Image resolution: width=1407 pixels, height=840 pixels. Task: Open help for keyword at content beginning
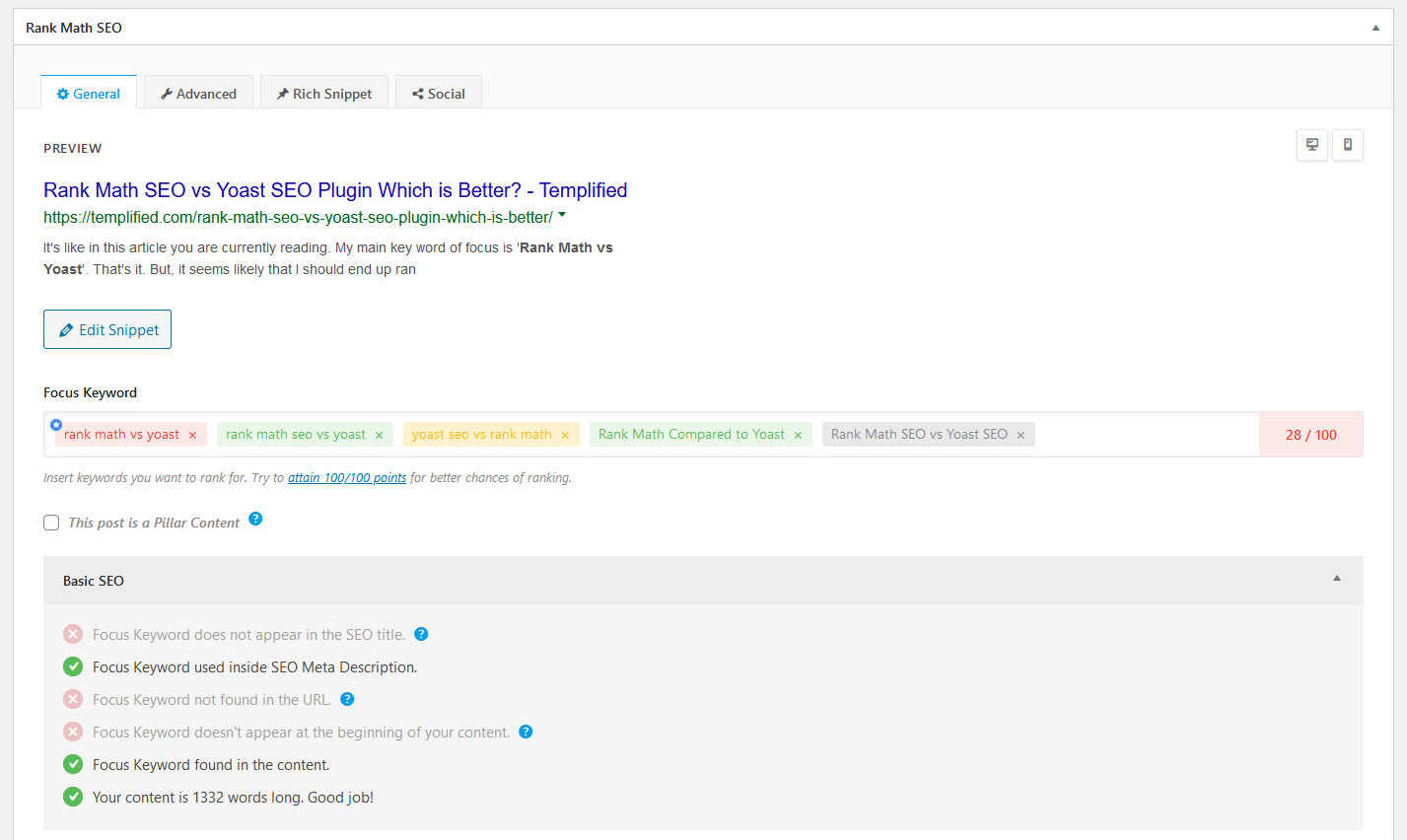click(526, 732)
